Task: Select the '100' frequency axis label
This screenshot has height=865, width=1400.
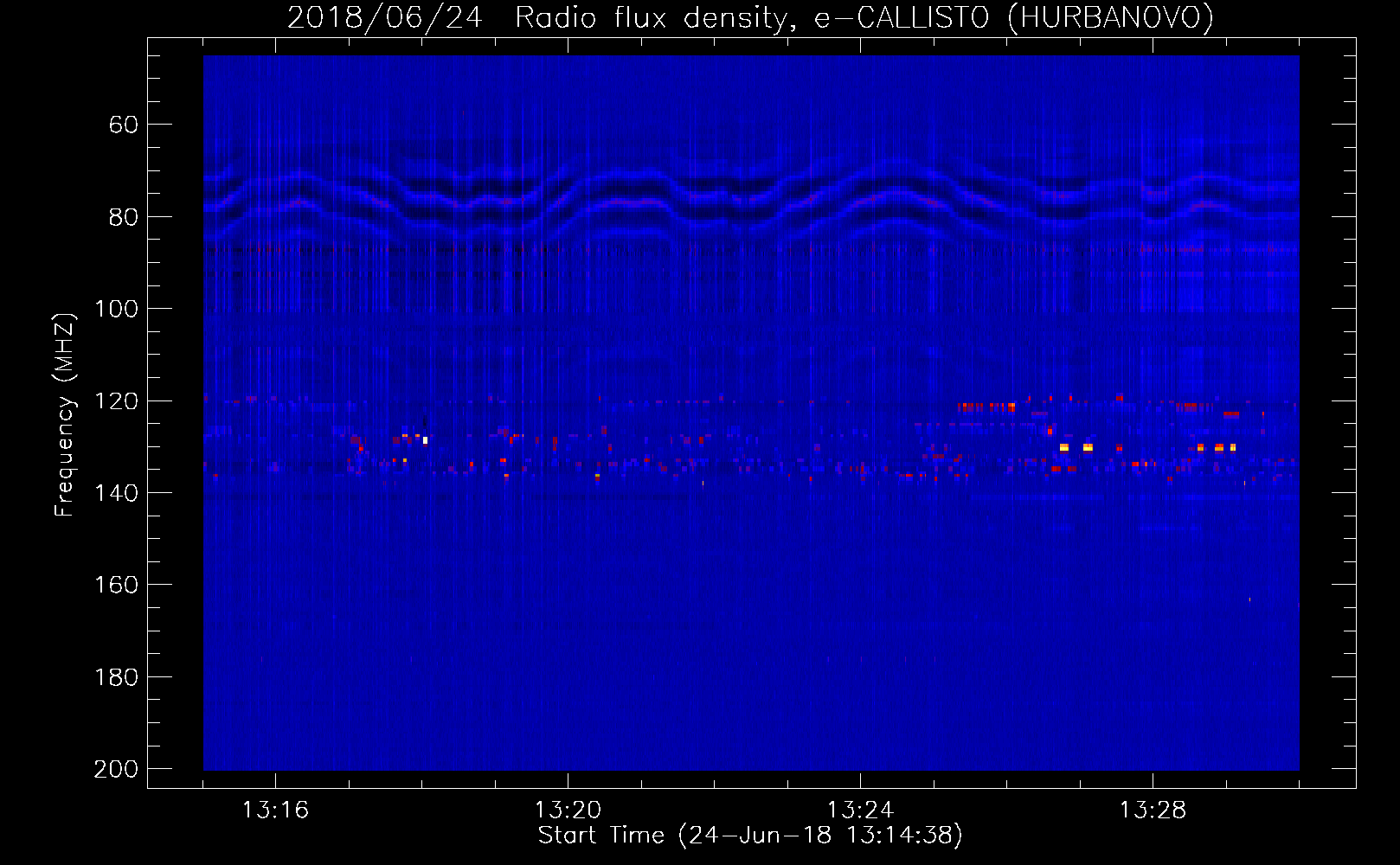Action: click(116, 310)
